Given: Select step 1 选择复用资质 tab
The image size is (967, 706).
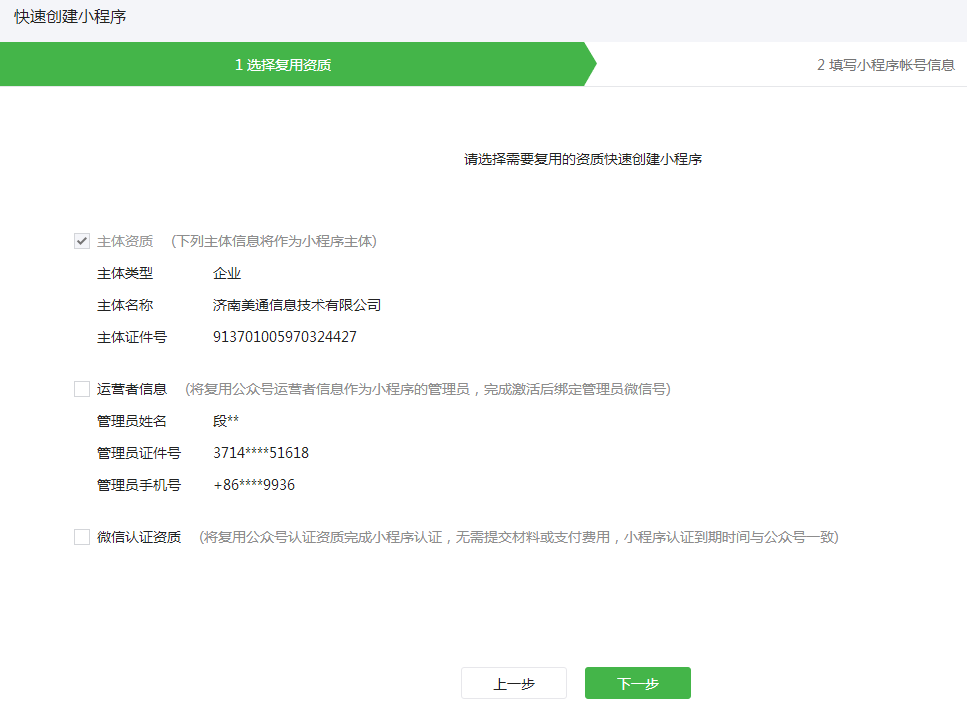Looking at the screenshot, I should pyautogui.click(x=283, y=65).
